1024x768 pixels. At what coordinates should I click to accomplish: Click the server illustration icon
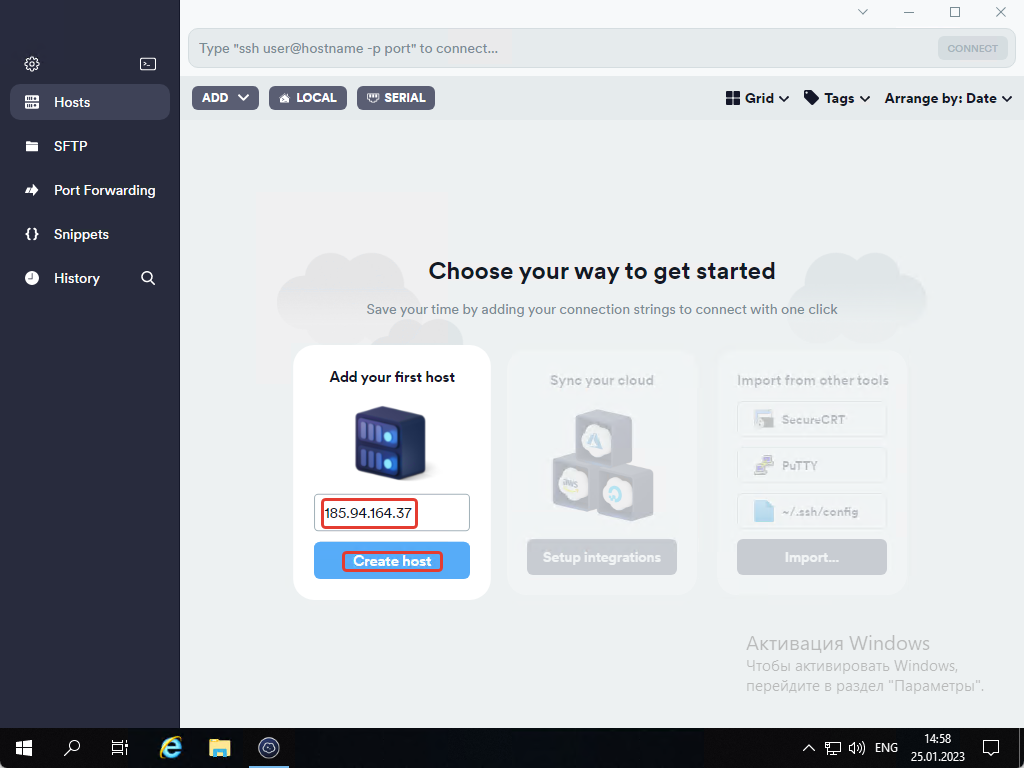[391, 441]
